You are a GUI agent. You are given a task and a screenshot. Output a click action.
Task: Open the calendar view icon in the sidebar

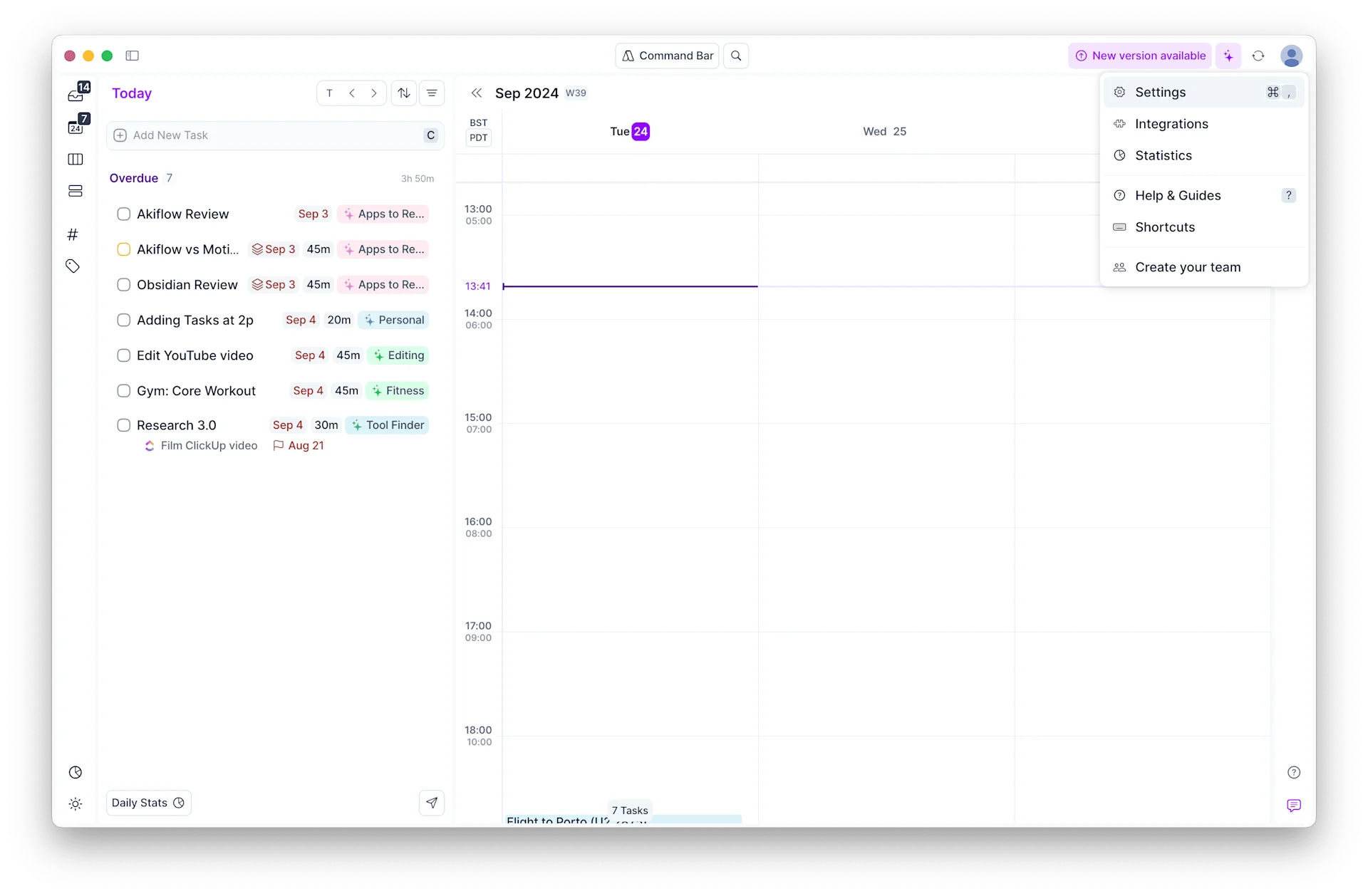[75, 127]
